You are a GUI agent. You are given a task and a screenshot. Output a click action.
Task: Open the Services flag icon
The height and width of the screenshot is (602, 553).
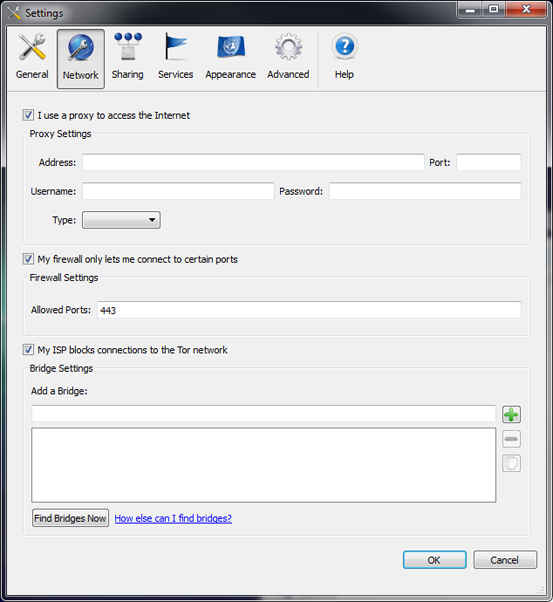click(x=176, y=46)
